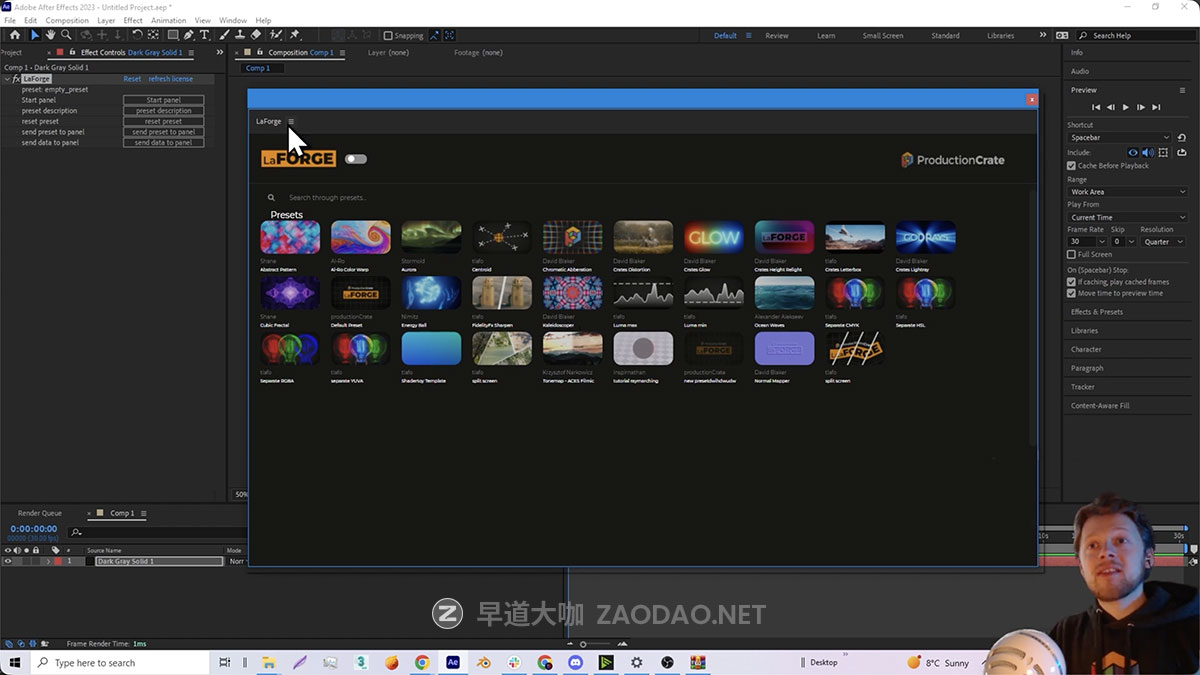Enable the Full Screen preview checkbox
Viewport: 1200px width, 675px height.
click(x=1071, y=254)
